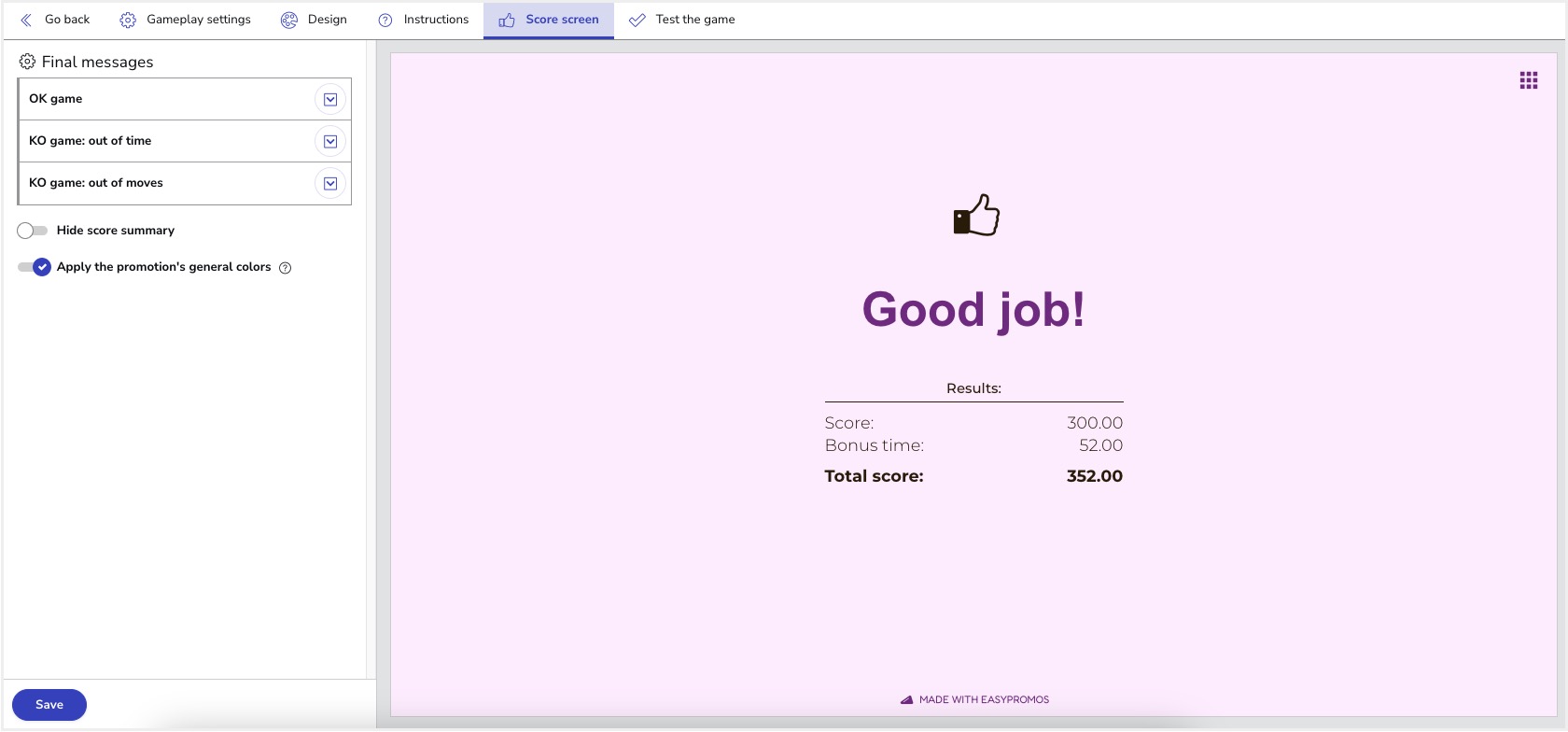
Task: Expand KO game: out of time section
Action: click(330, 141)
